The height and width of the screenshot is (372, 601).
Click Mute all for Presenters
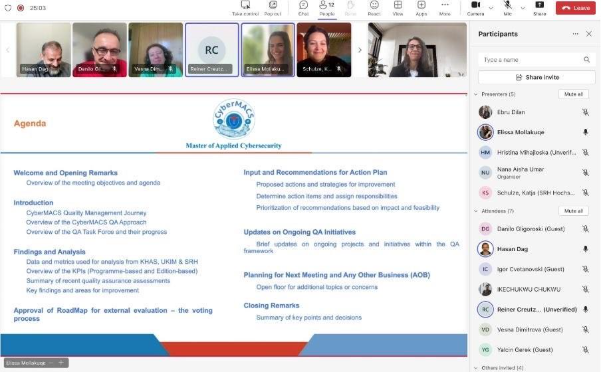click(x=573, y=94)
